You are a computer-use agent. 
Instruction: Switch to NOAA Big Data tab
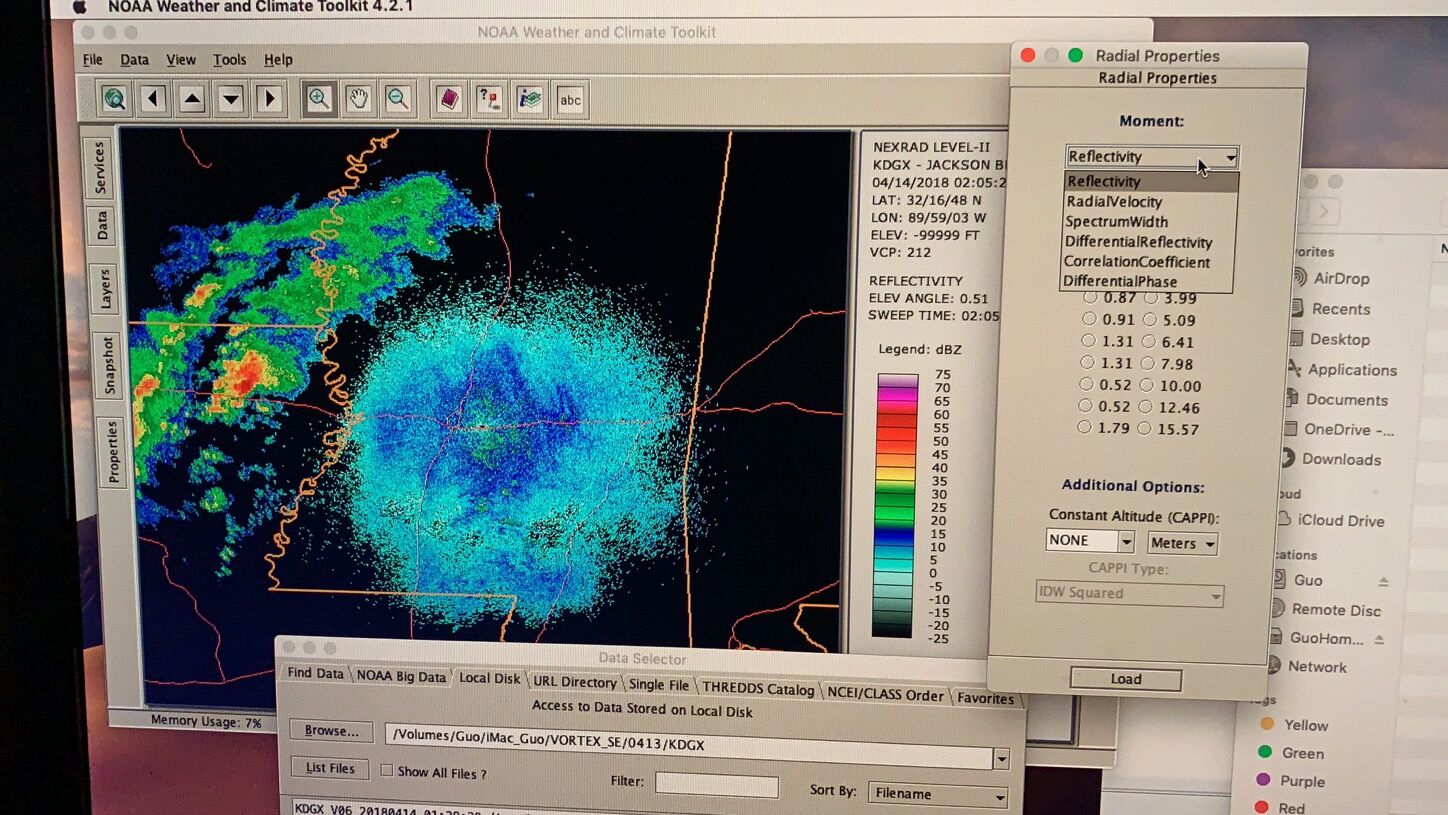[401, 676]
